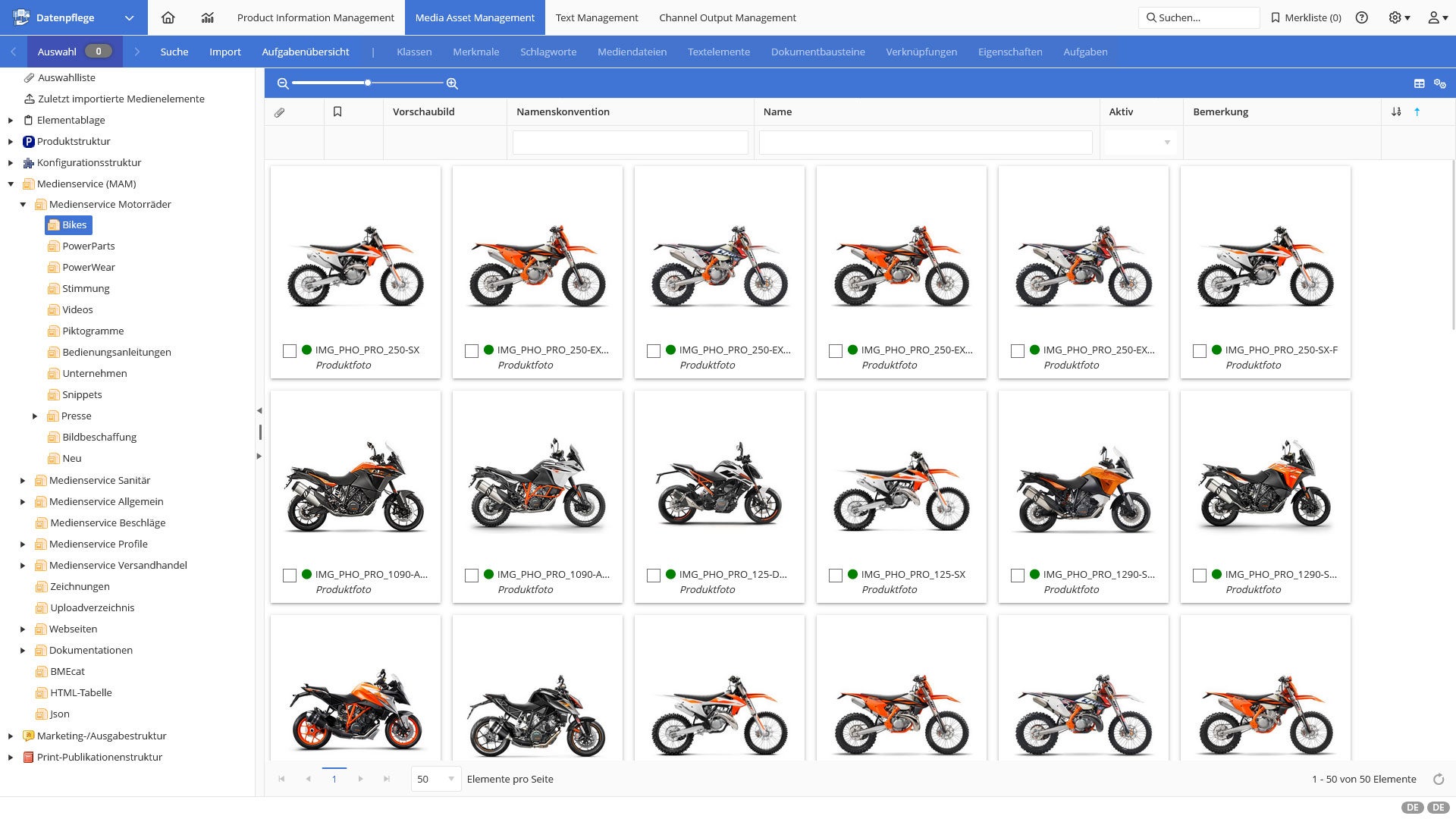Open the statistics chart icon
The height and width of the screenshot is (819, 1456).
pos(207,17)
